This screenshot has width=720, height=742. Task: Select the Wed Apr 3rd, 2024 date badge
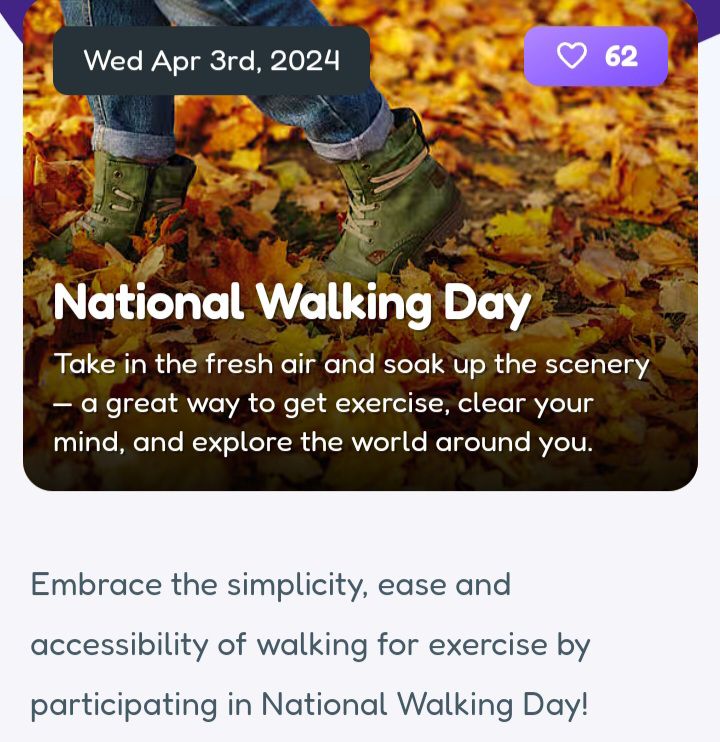(x=211, y=60)
